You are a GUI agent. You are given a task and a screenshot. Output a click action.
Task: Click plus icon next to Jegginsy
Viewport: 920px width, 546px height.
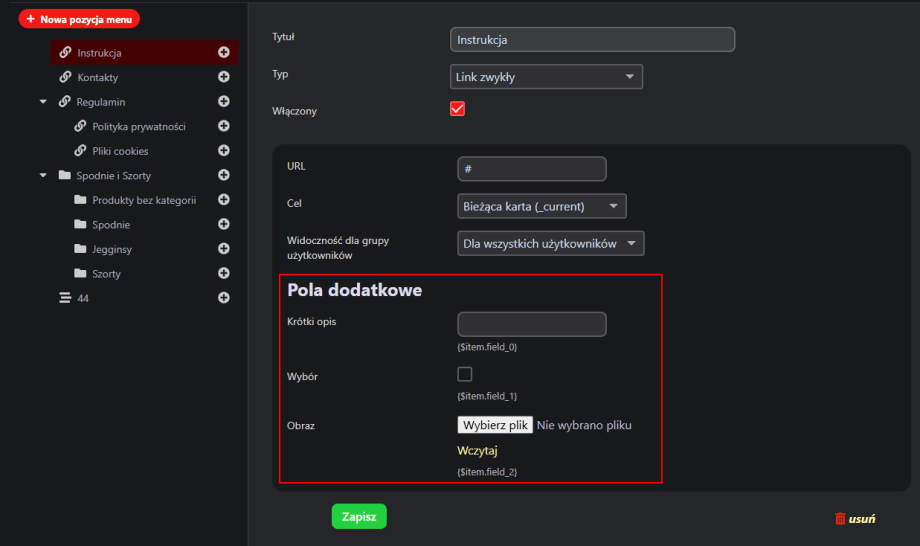224,249
